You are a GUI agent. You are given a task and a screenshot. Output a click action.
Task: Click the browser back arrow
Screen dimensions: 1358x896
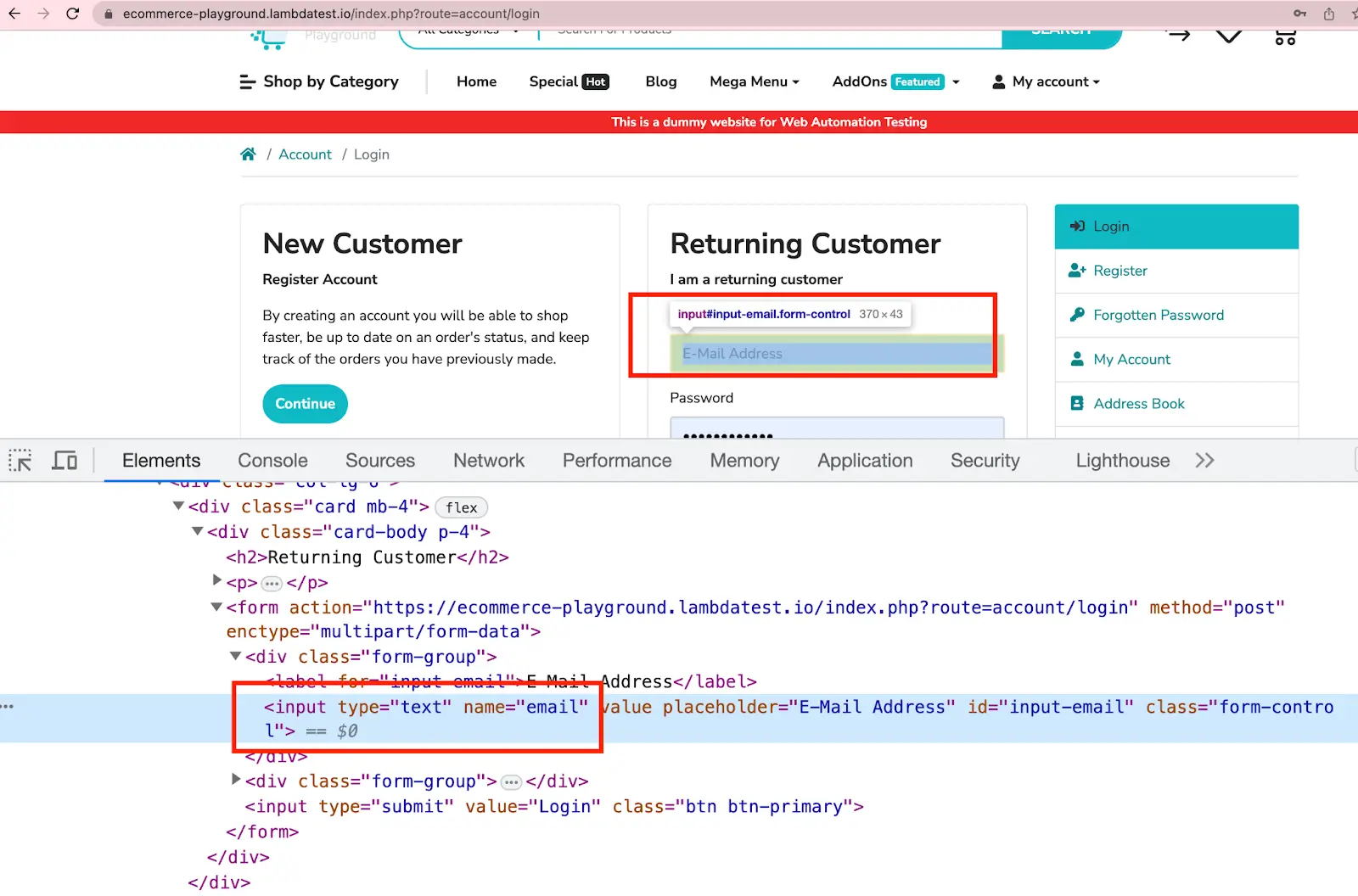click(x=14, y=14)
